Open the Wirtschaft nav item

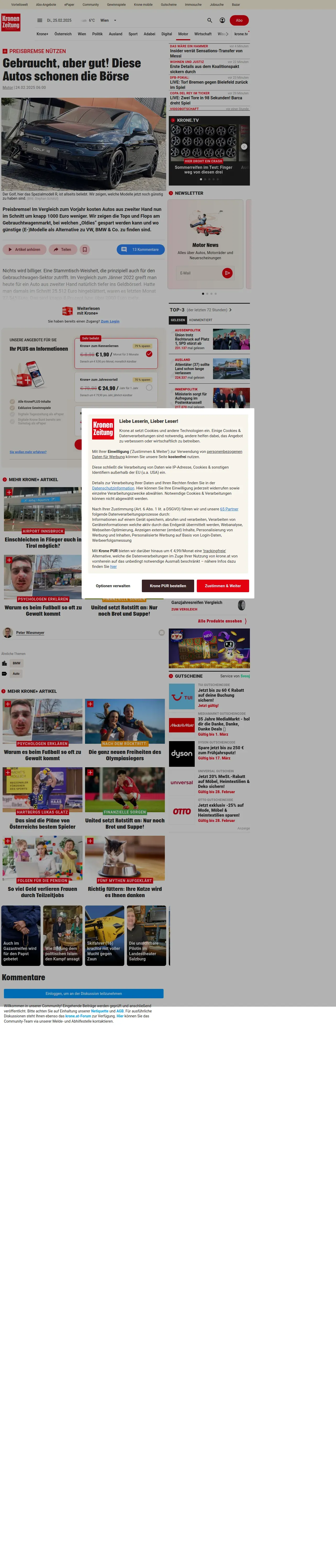pyautogui.click(x=203, y=34)
